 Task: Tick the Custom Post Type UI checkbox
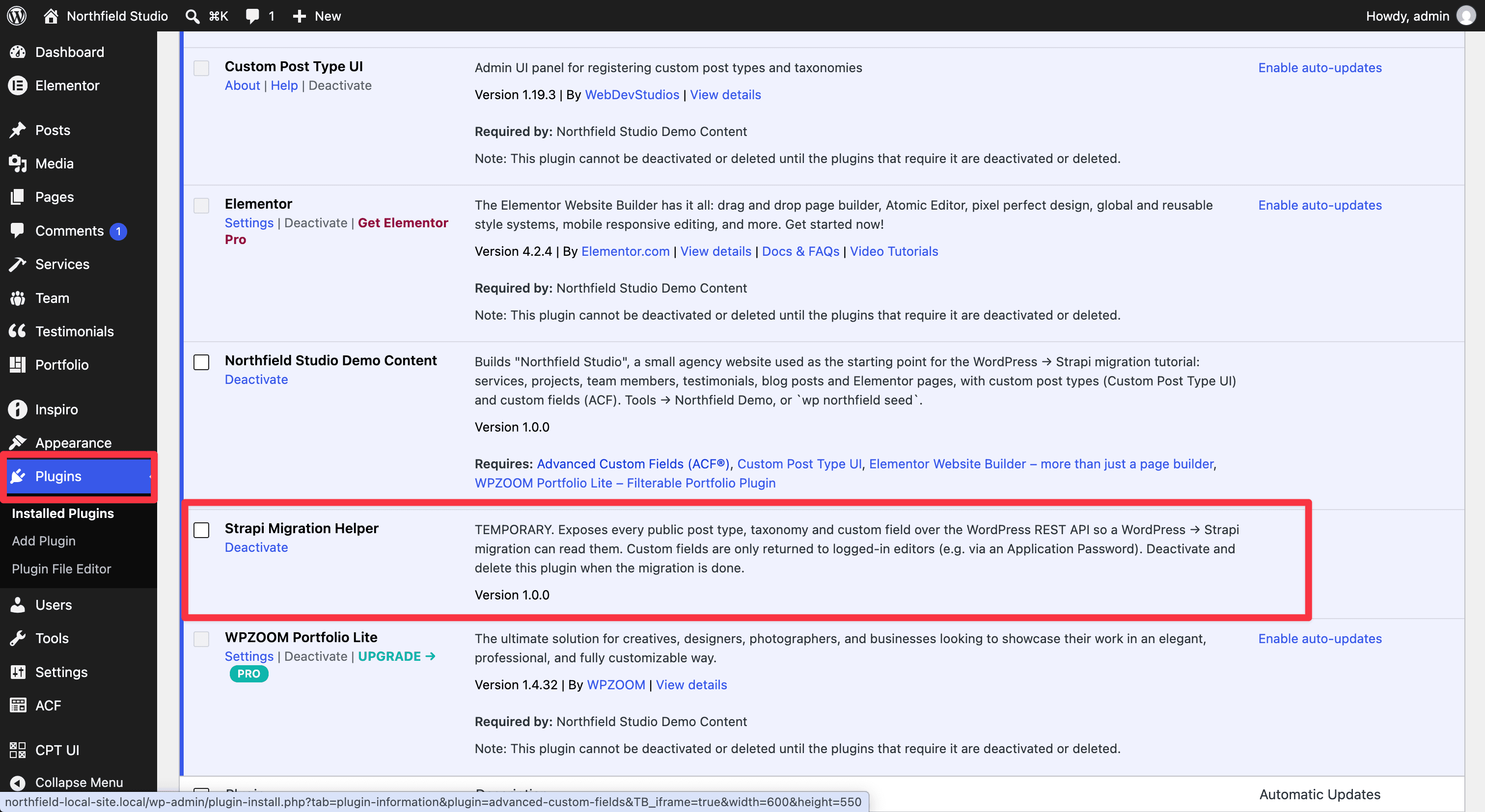201,68
